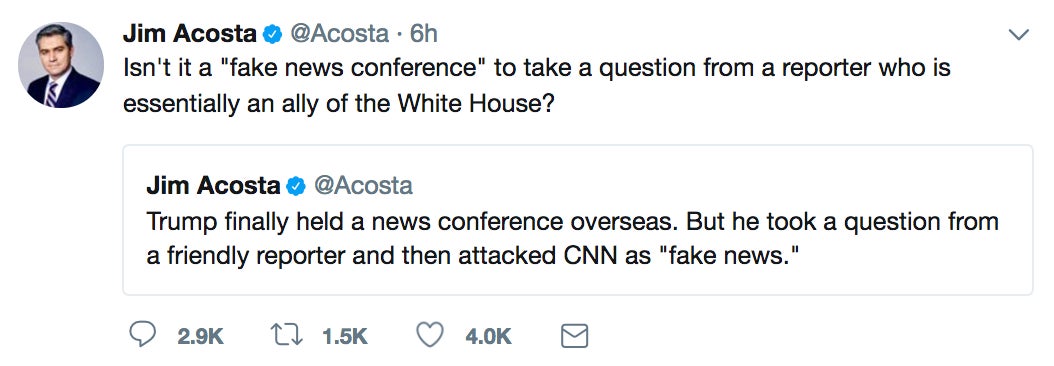Image resolution: width=1054 pixels, height=366 pixels.
Task: Retweet using the retweet arrows icon
Action: click(287, 335)
